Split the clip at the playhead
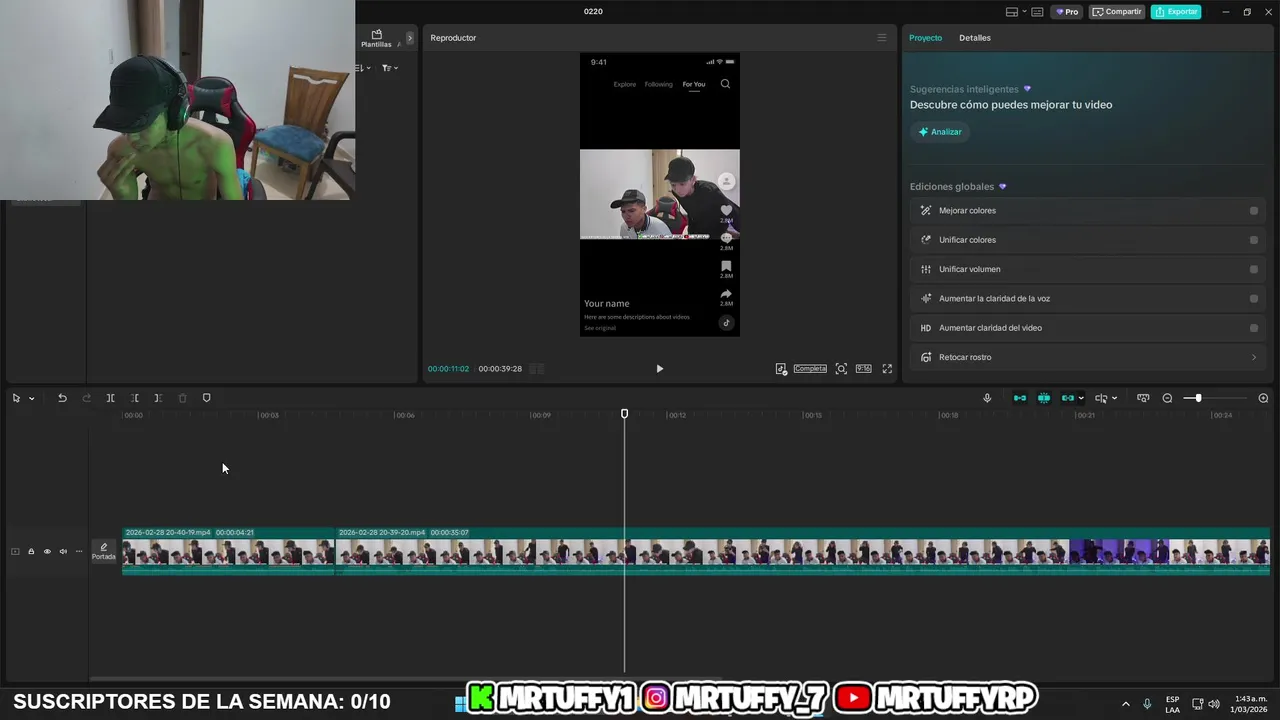This screenshot has width=1280, height=720. (110, 398)
